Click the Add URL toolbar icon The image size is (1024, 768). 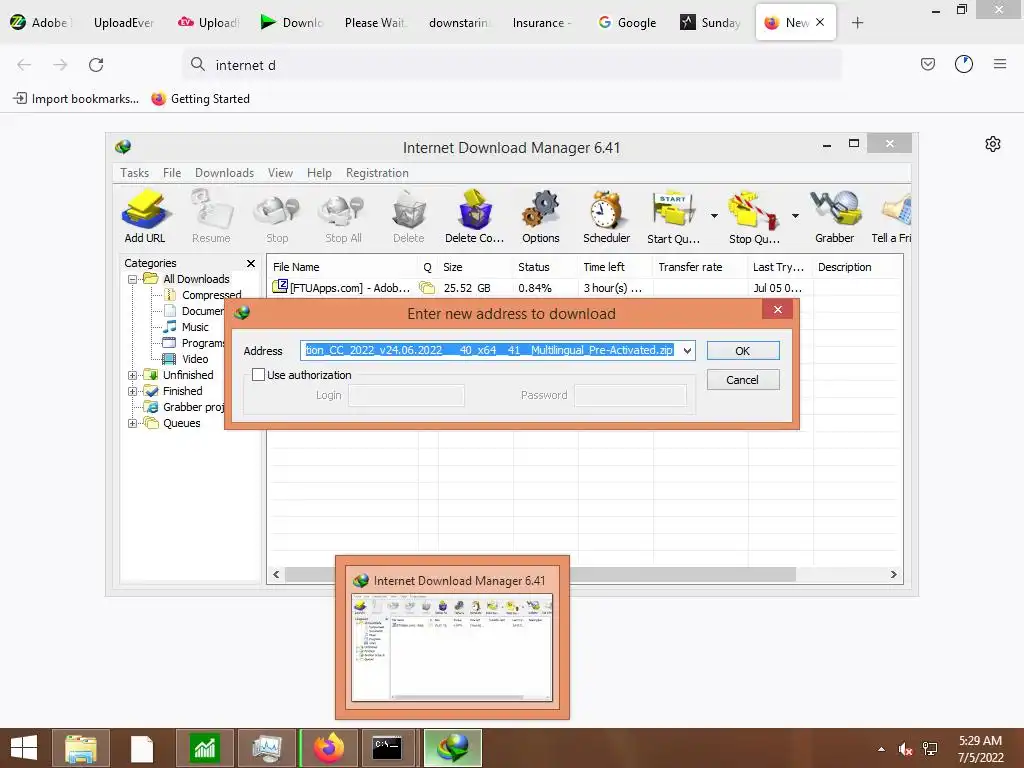pyautogui.click(x=146, y=217)
